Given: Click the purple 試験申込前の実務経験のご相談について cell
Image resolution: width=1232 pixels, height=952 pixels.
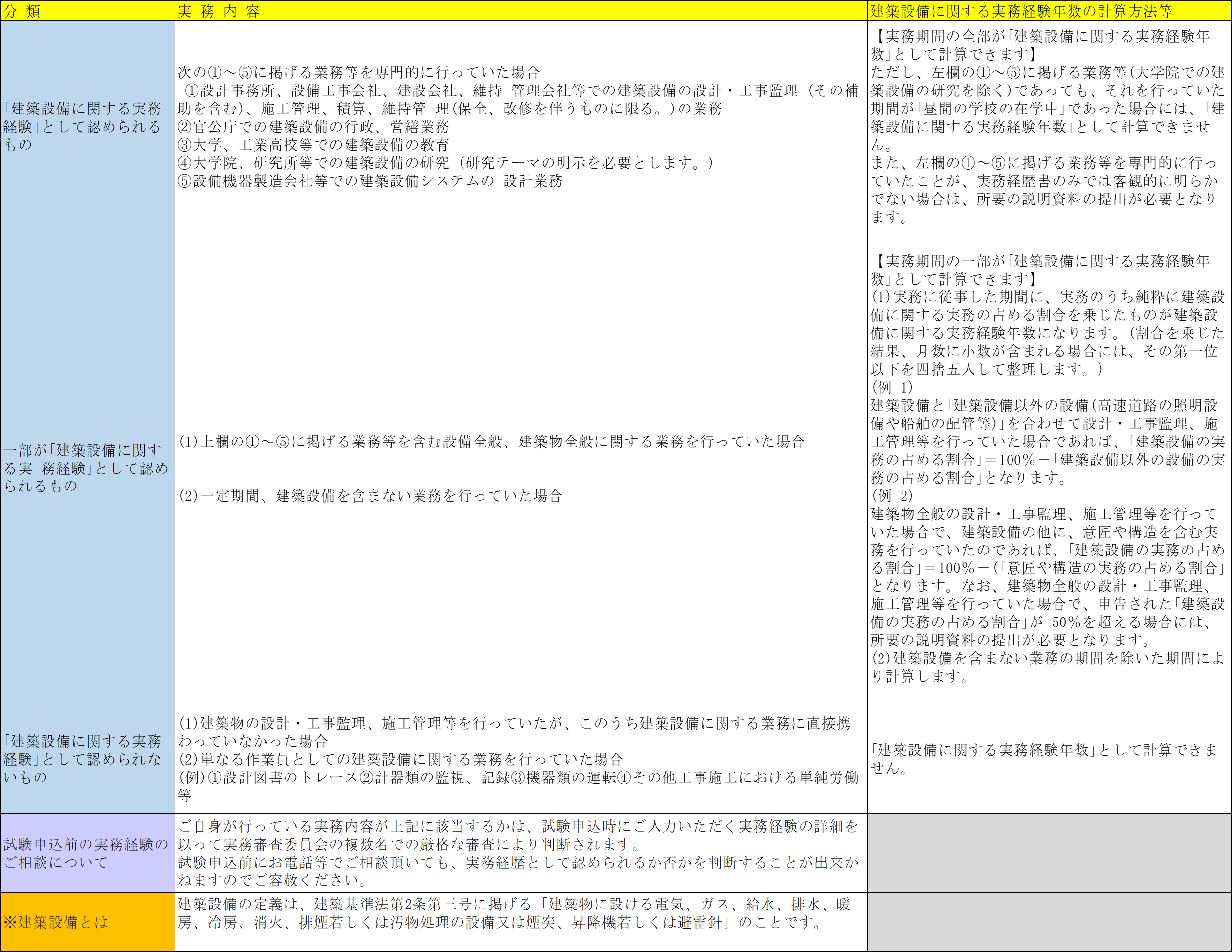Looking at the screenshot, I should tap(87, 853).
